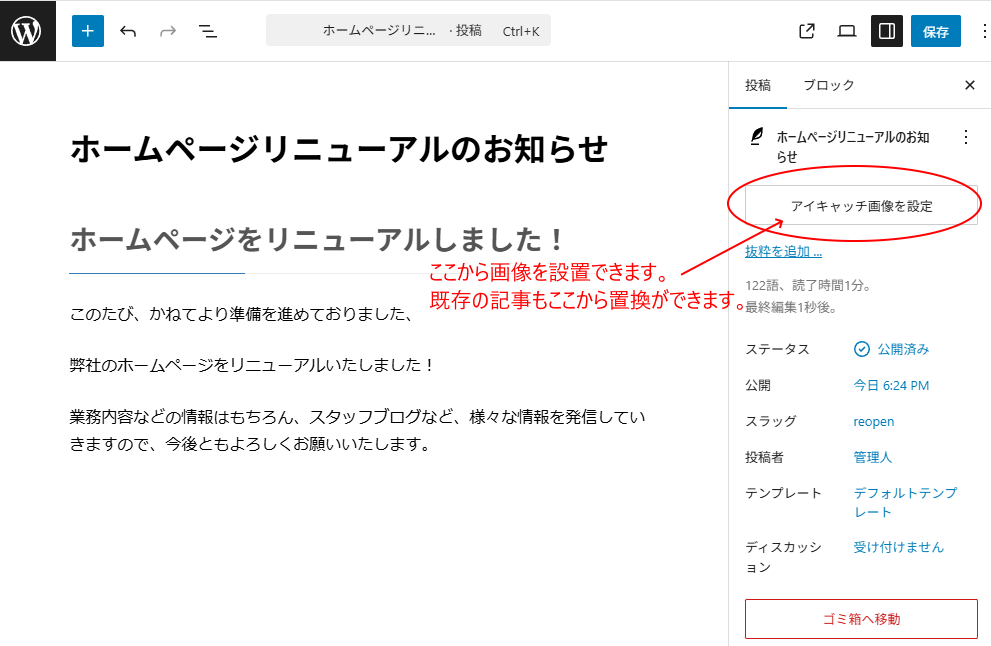The height and width of the screenshot is (646, 991).
Task: Click the 抜粋を追加 link
Action: coord(783,252)
